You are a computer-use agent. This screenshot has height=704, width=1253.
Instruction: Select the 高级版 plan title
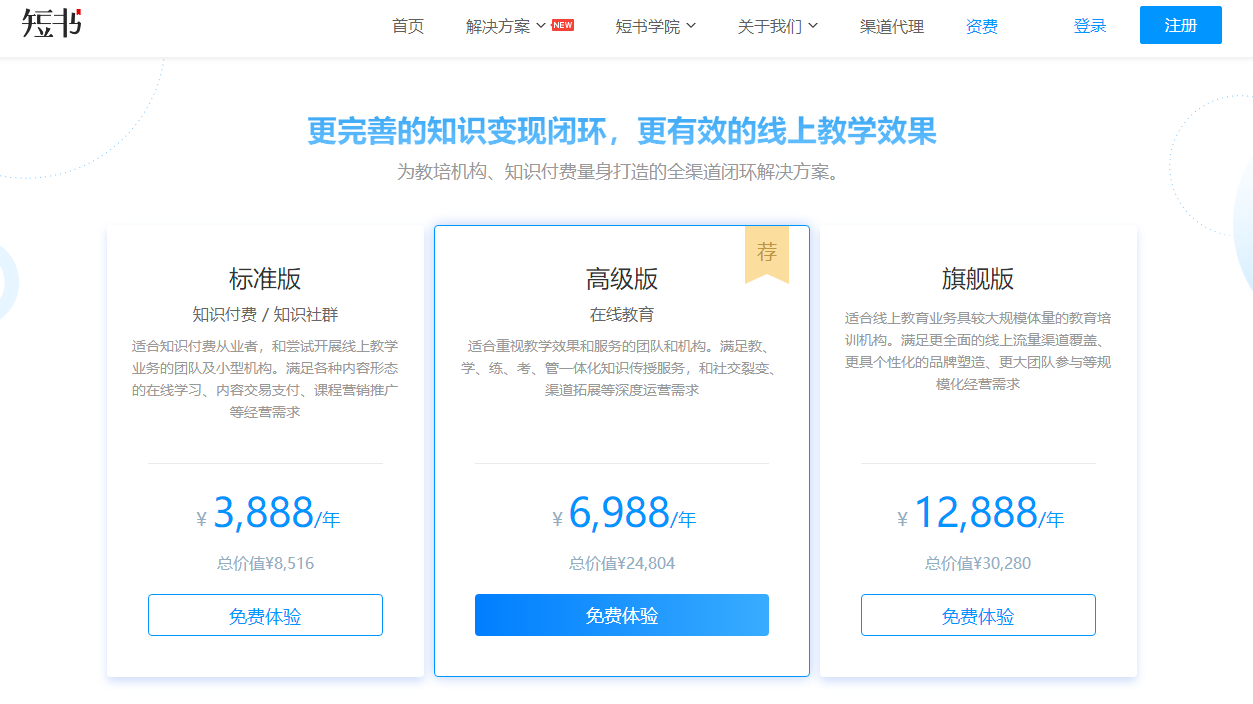point(622,278)
